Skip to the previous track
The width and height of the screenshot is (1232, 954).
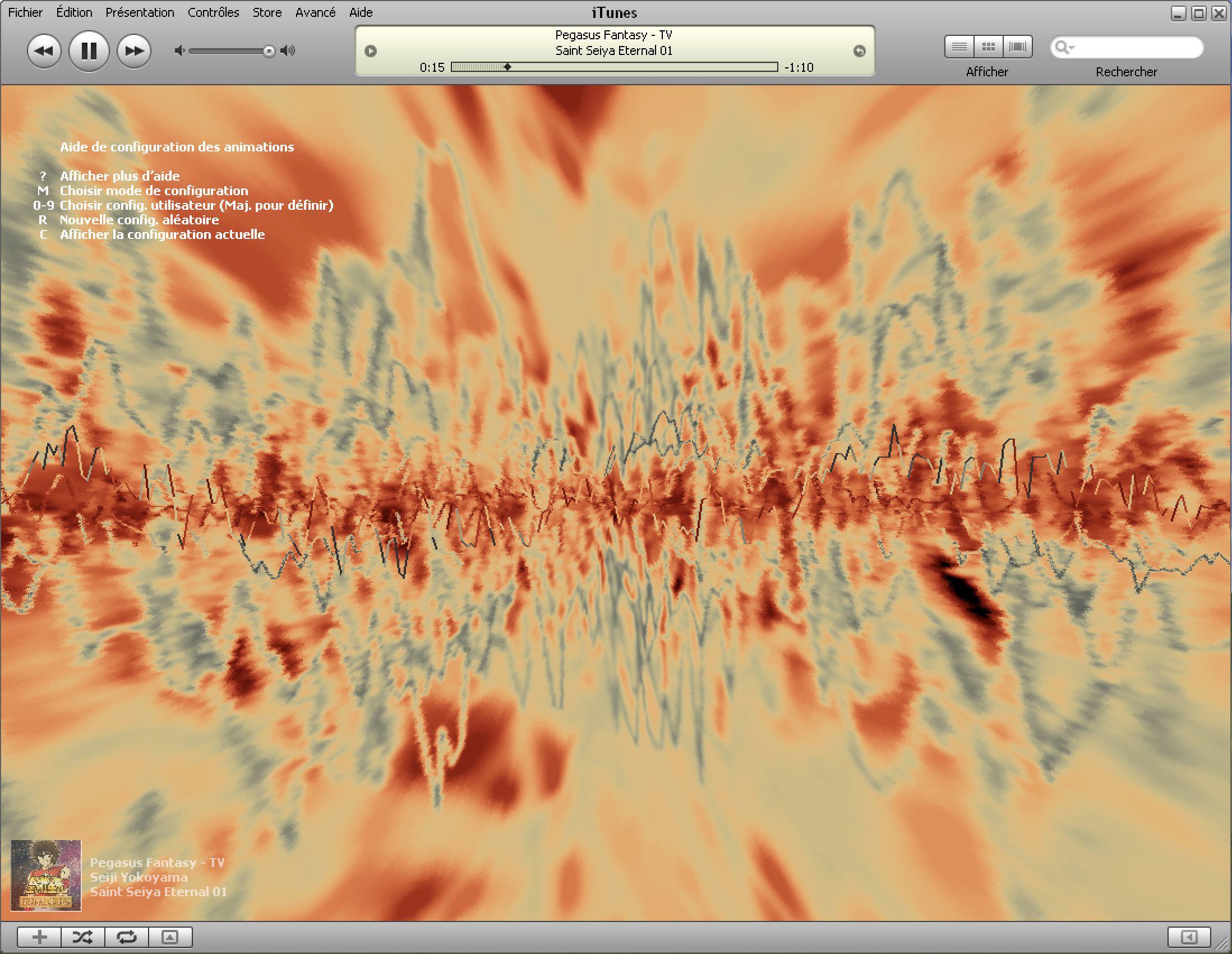pyautogui.click(x=43, y=51)
